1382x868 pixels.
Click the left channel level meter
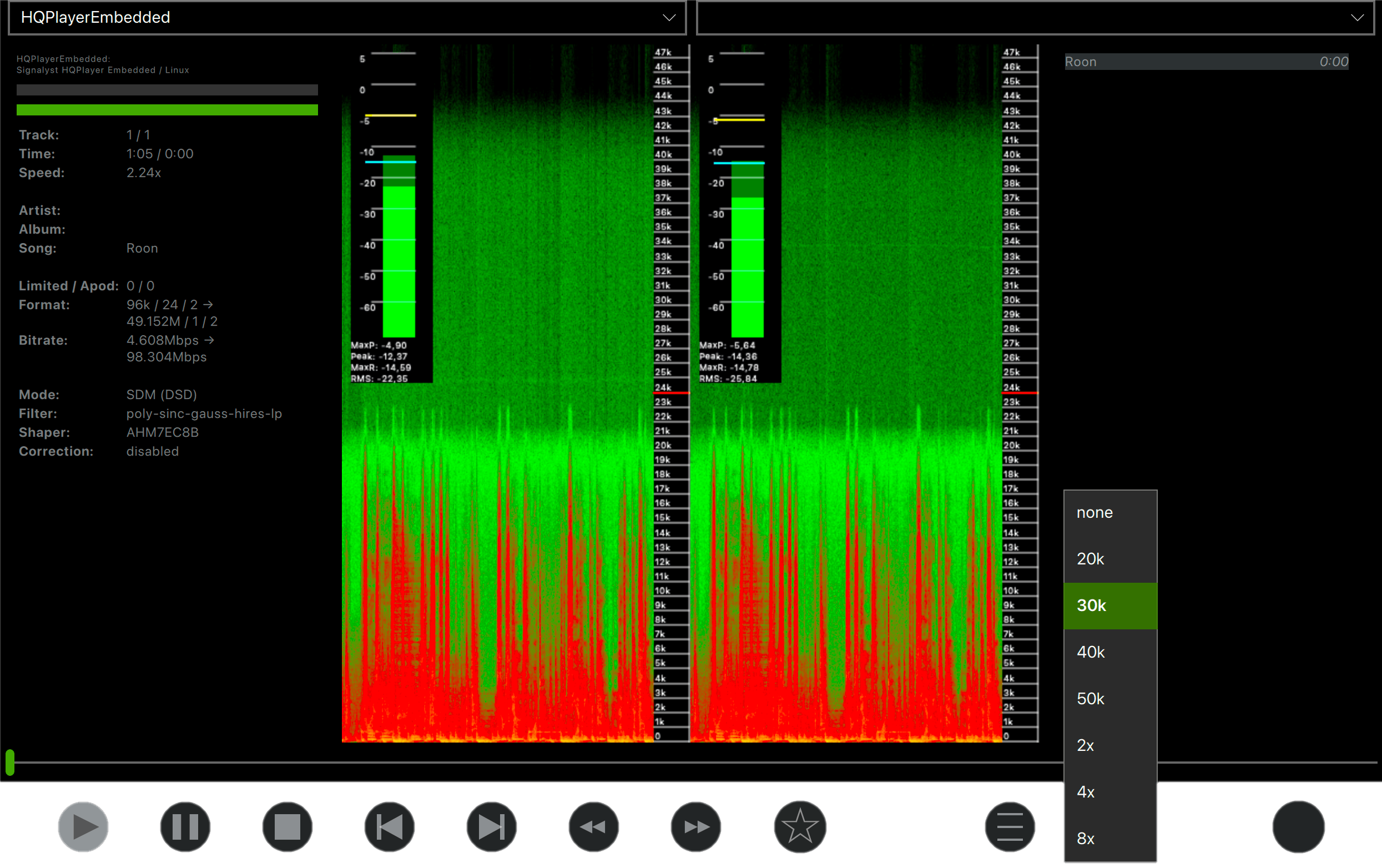click(399, 246)
